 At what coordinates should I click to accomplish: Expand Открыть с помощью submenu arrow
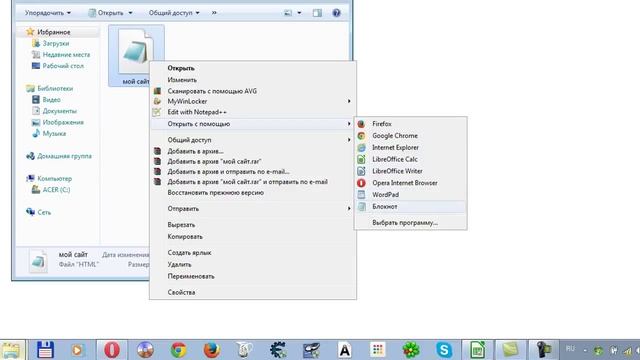pyautogui.click(x=349, y=124)
